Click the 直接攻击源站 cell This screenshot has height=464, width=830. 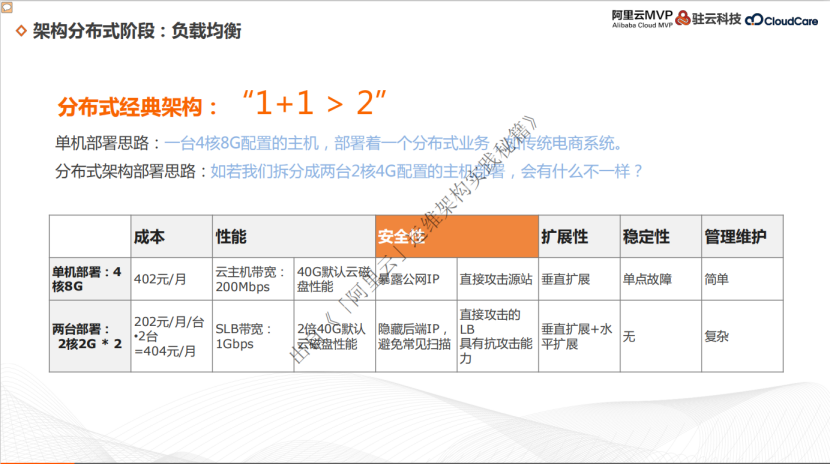498,279
